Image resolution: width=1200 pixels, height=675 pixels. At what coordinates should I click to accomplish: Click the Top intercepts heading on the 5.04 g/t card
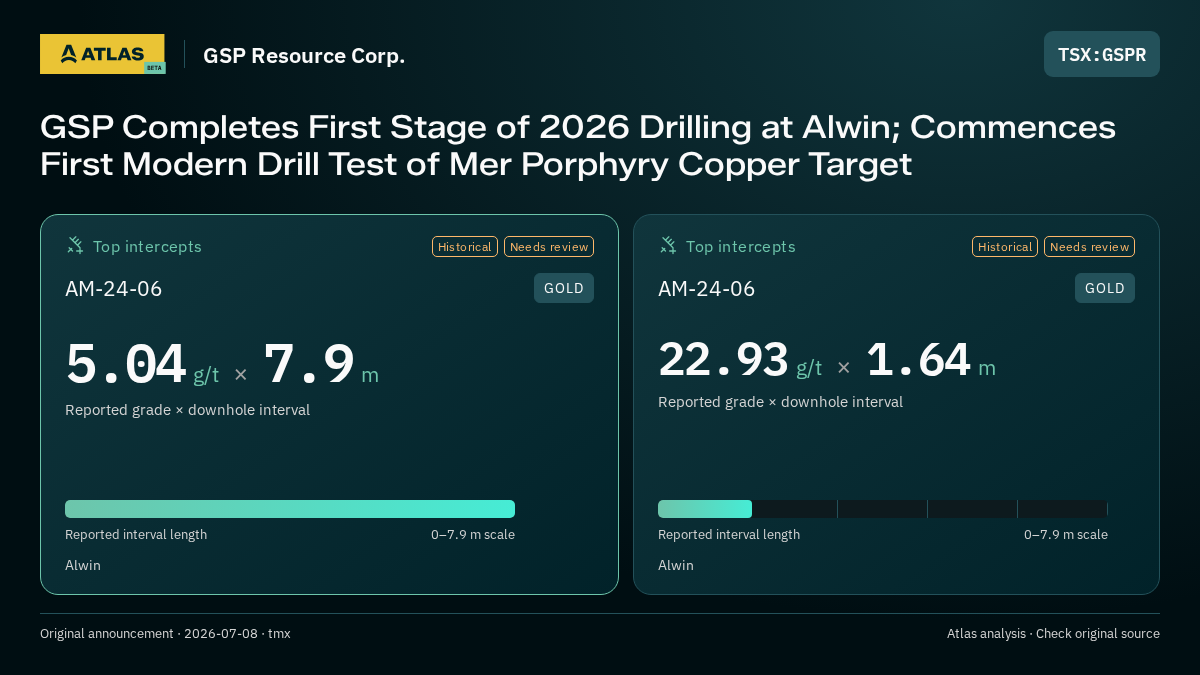point(147,247)
